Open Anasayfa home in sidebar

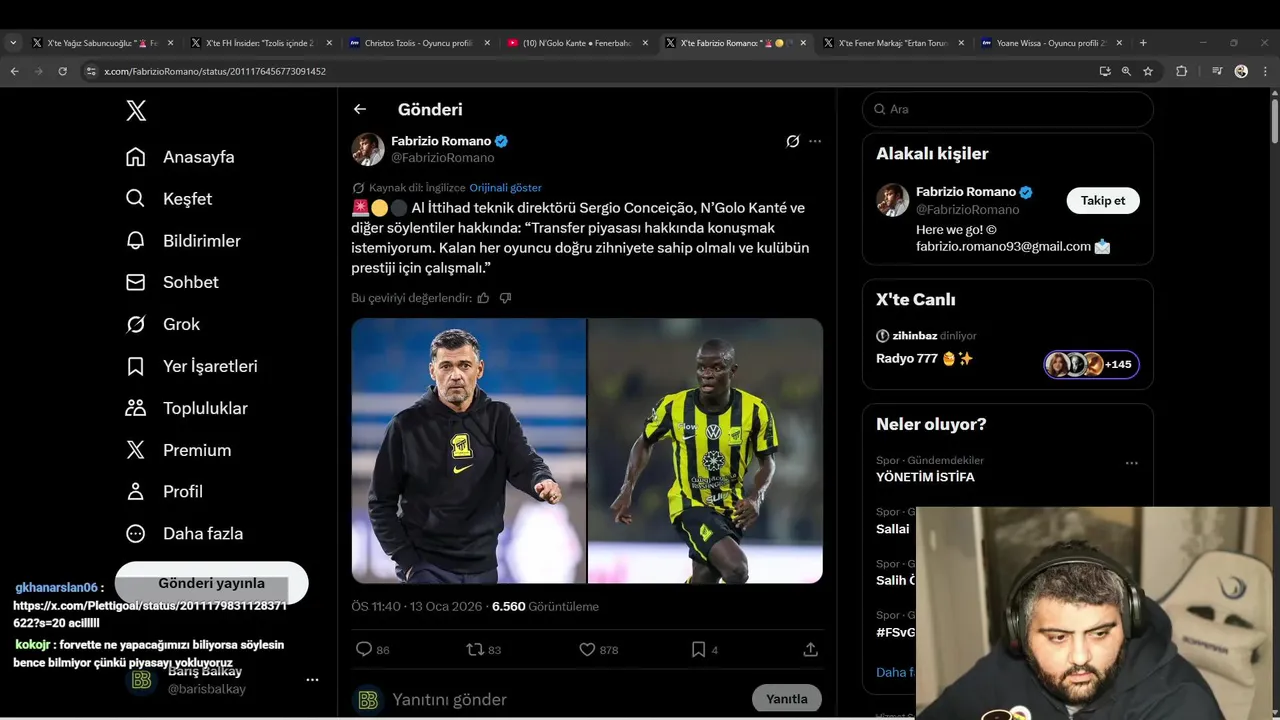pos(180,157)
